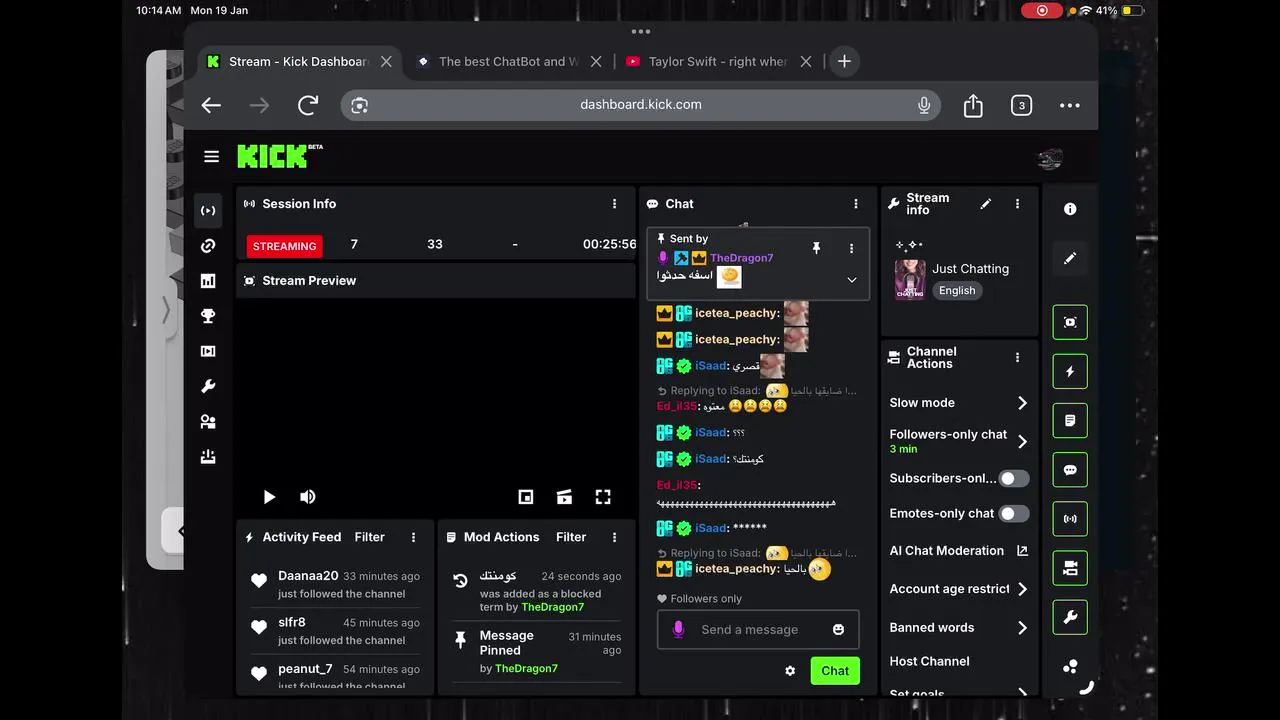
Task: Toggle Emotes-only chat switch
Action: [1014, 514]
